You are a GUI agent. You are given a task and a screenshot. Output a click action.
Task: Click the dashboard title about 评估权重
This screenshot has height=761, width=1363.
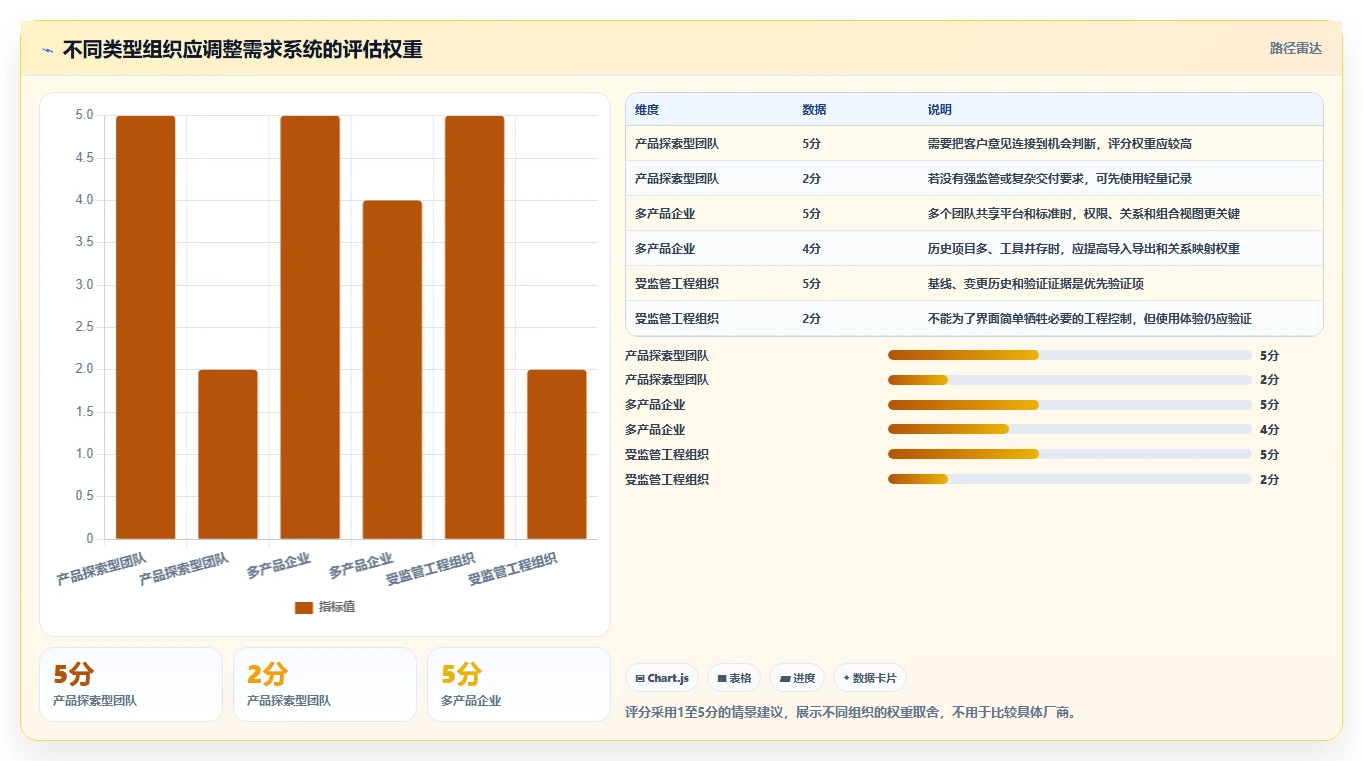(x=242, y=49)
